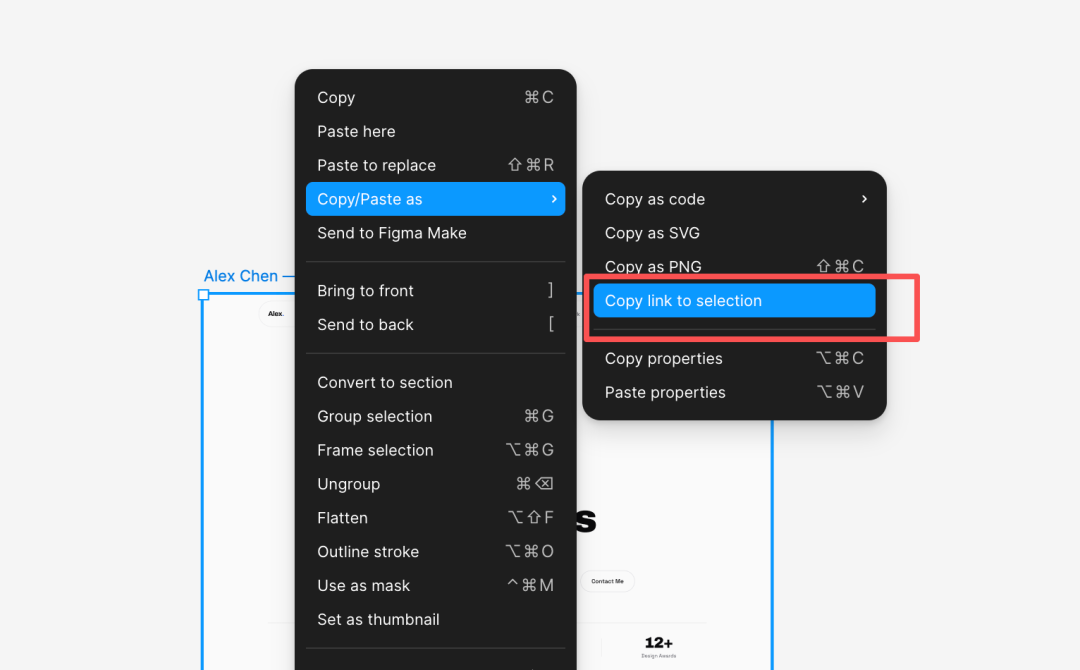Click Copy link to selection
The height and width of the screenshot is (670, 1080).
tap(734, 300)
